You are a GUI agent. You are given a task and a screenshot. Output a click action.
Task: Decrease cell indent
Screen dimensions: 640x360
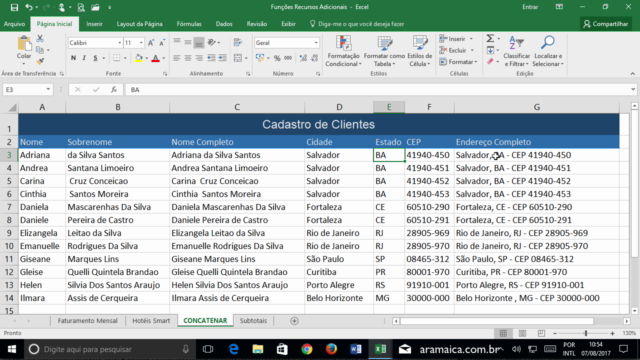pos(211,58)
